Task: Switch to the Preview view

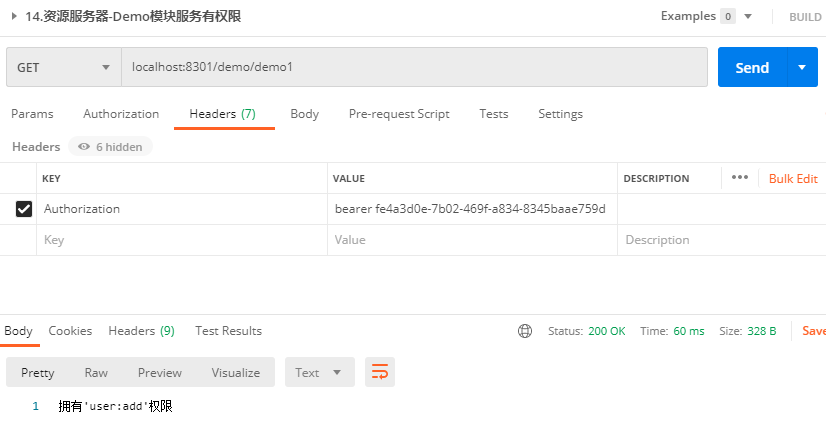Action: [160, 373]
